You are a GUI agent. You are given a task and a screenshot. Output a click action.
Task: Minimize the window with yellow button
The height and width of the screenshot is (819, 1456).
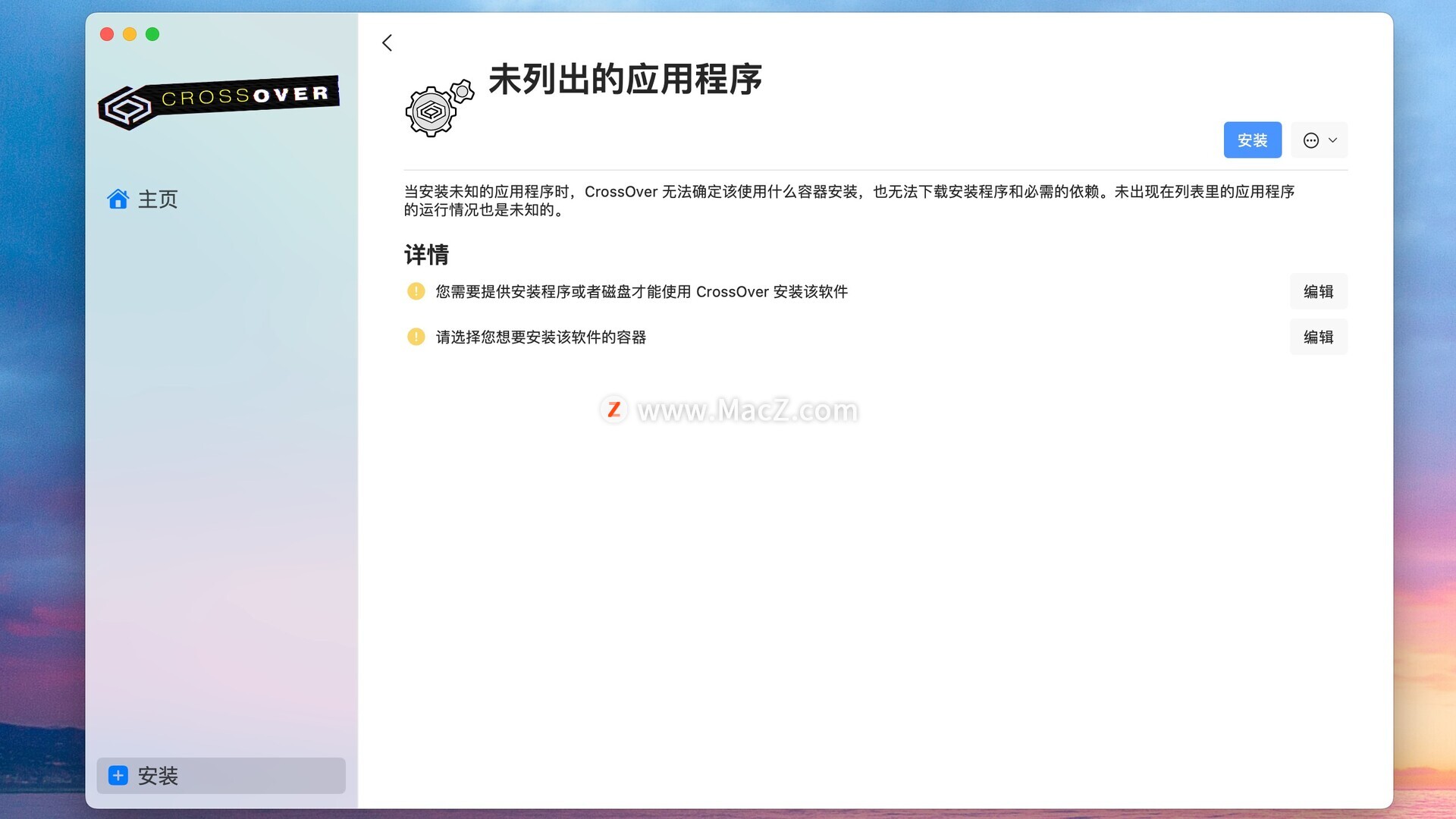pos(130,34)
